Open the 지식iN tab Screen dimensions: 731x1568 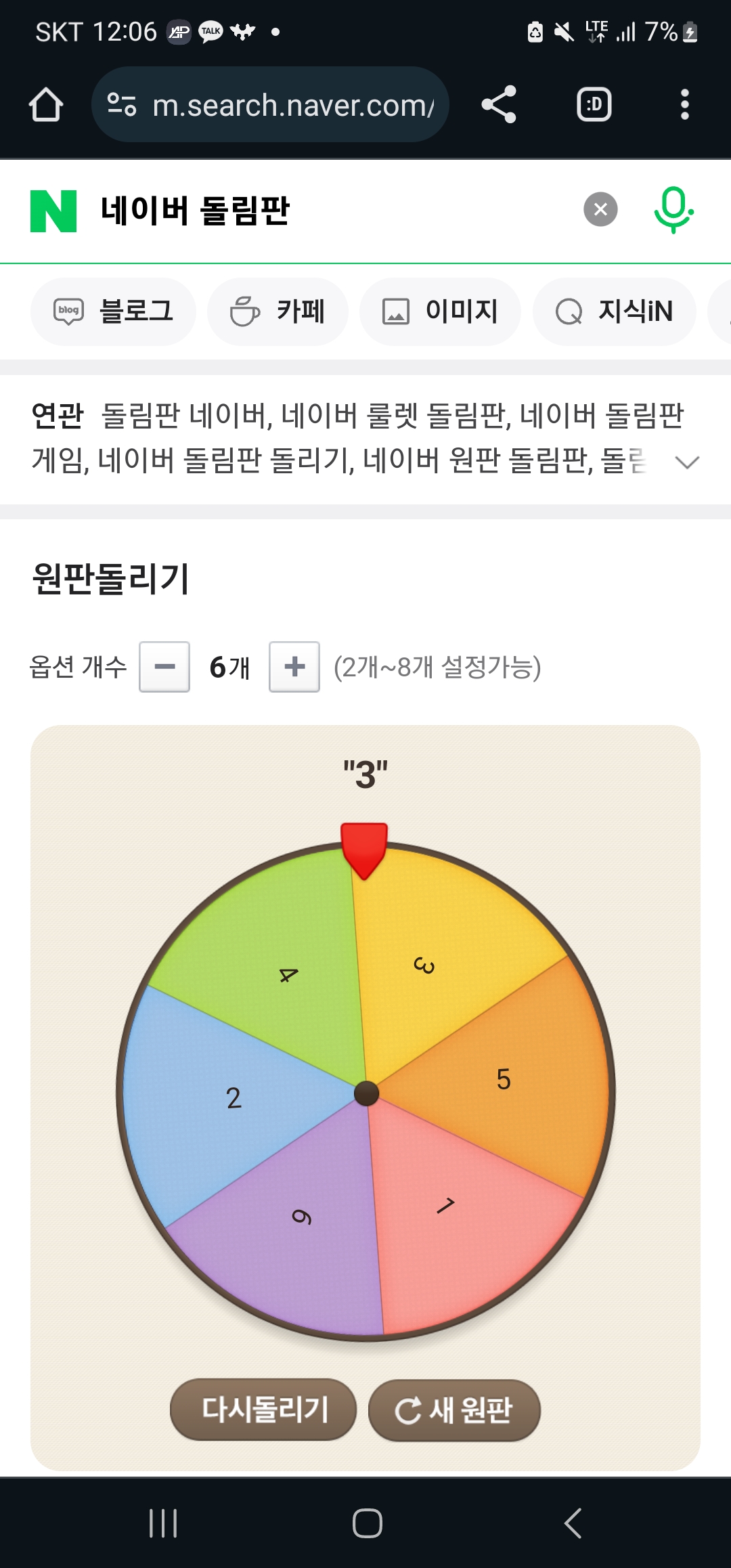[614, 311]
